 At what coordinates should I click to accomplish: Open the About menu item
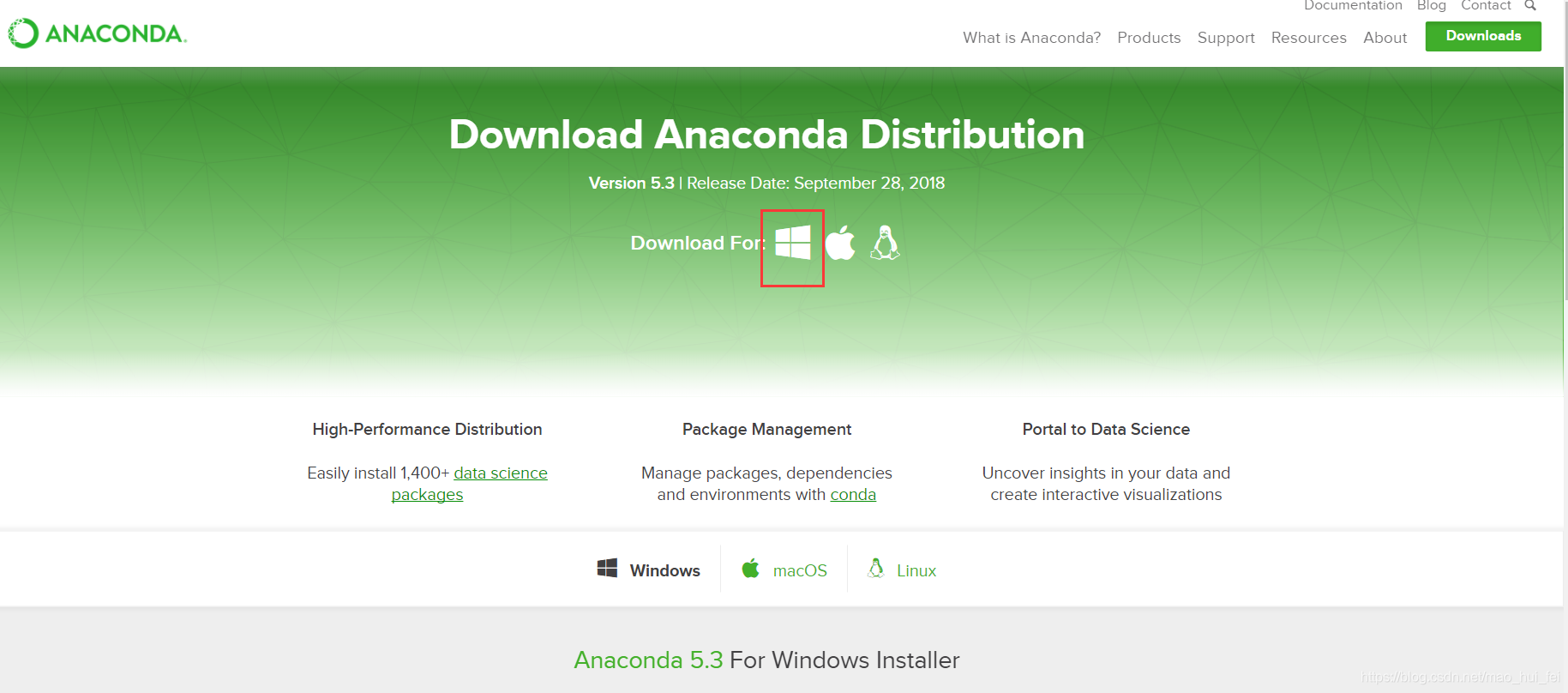pyautogui.click(x=1385, y=38)
